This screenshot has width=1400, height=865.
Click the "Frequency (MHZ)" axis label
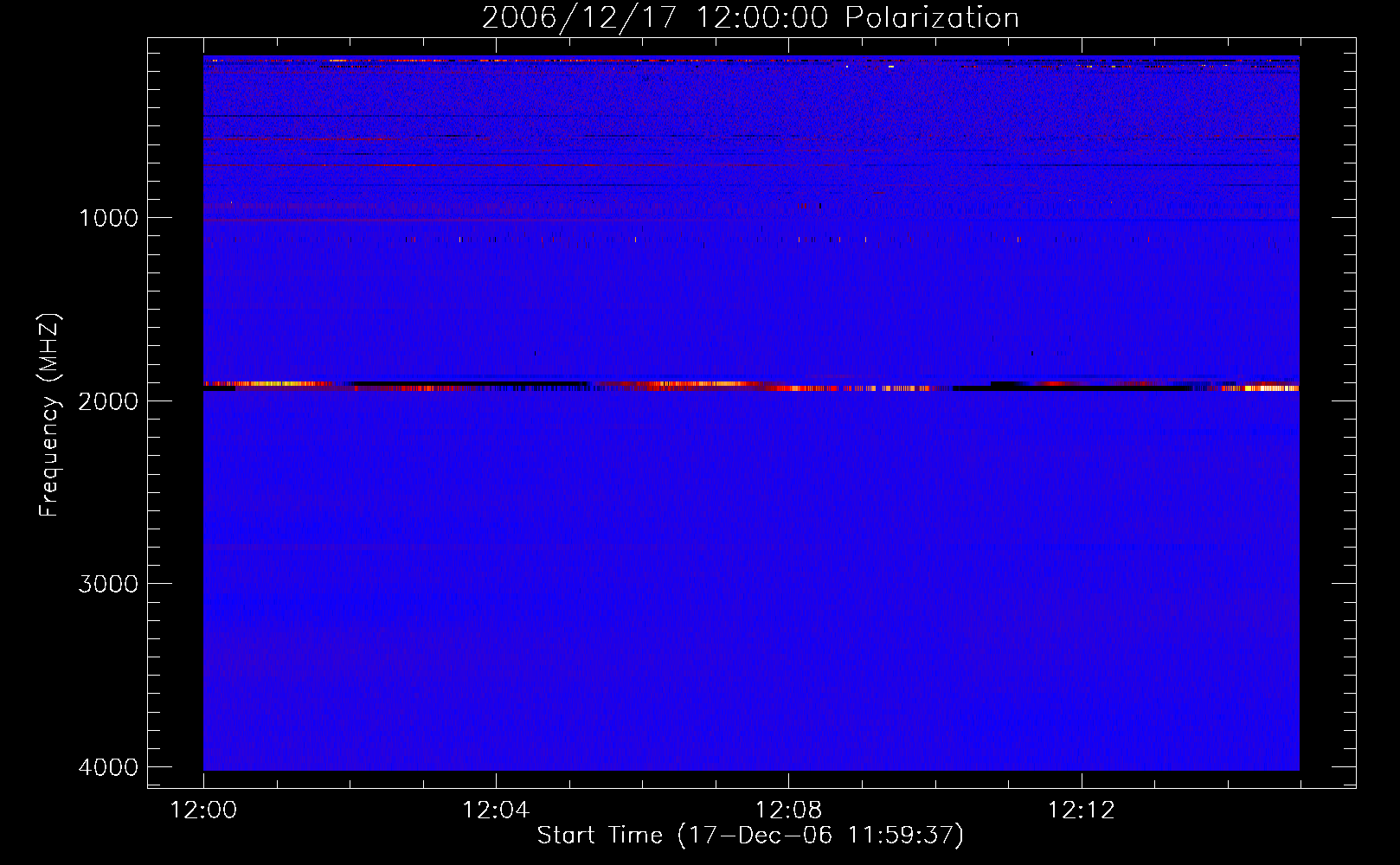(x=48, y=415)
